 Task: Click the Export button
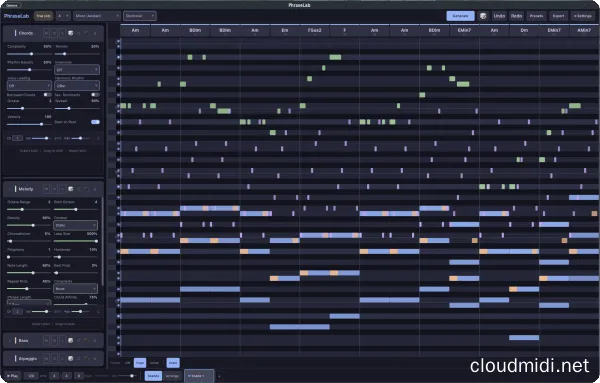pos(558,16)
